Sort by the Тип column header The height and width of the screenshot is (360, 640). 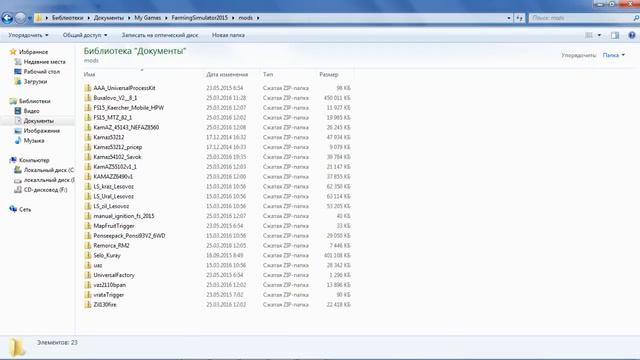point(268,75)
